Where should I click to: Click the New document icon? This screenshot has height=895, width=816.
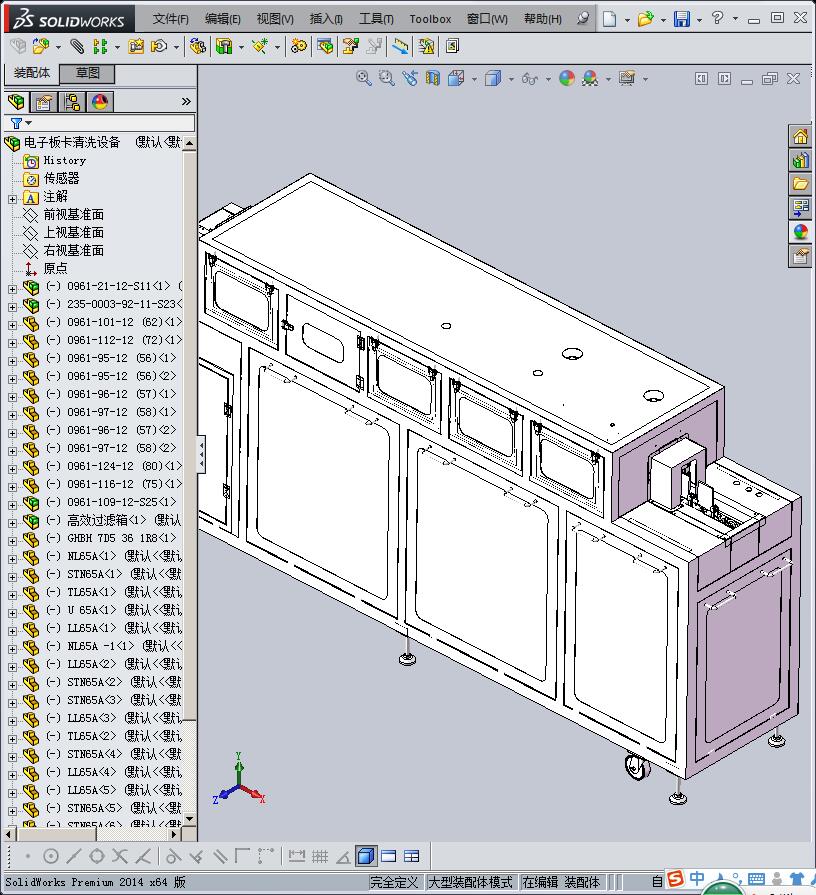[x=609, y=19]
